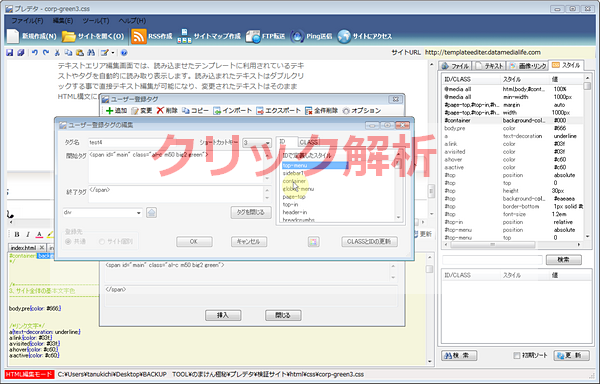
Task: Select sidebar1 in the ID list
Action: click(x=293, y=173)
